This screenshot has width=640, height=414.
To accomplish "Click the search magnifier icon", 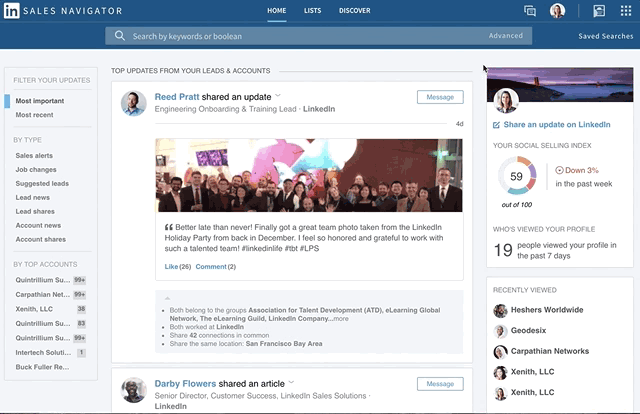I will click(120, 36).
